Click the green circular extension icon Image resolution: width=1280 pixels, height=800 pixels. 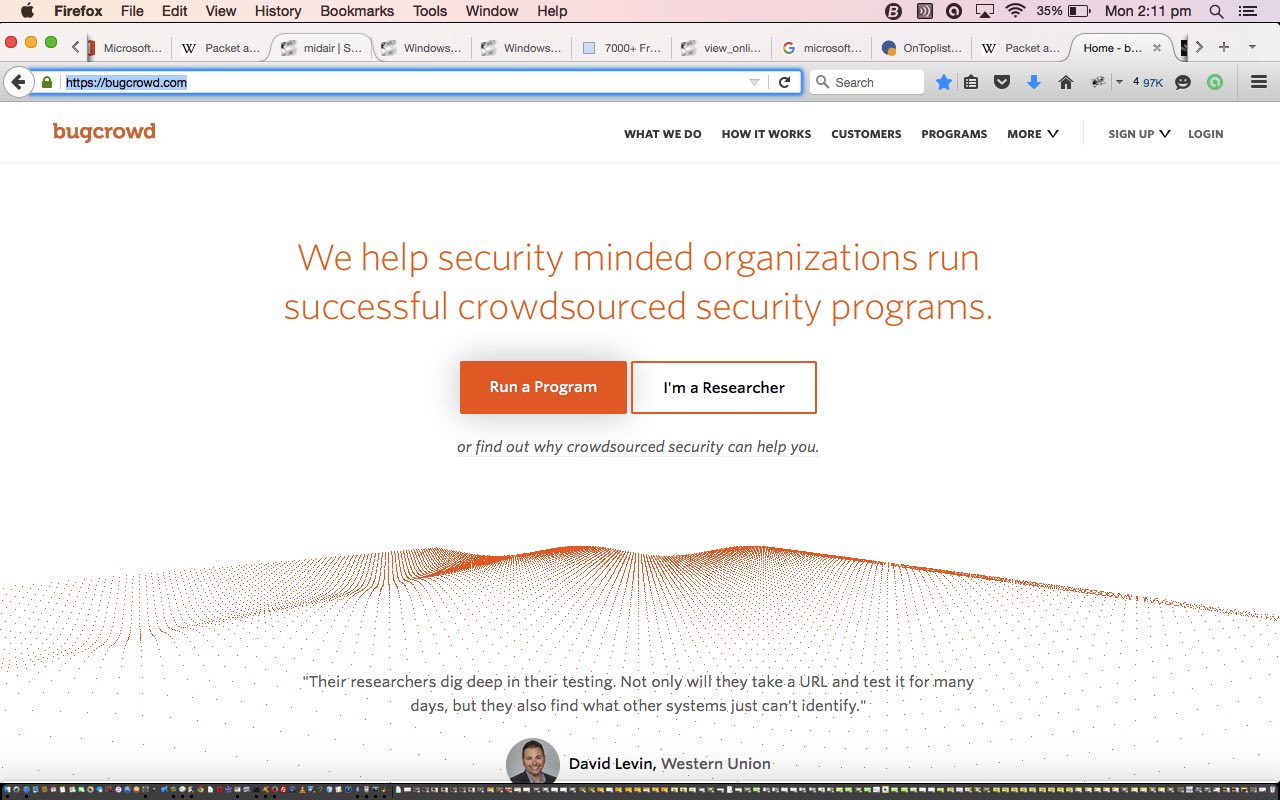pos(1215,82)
